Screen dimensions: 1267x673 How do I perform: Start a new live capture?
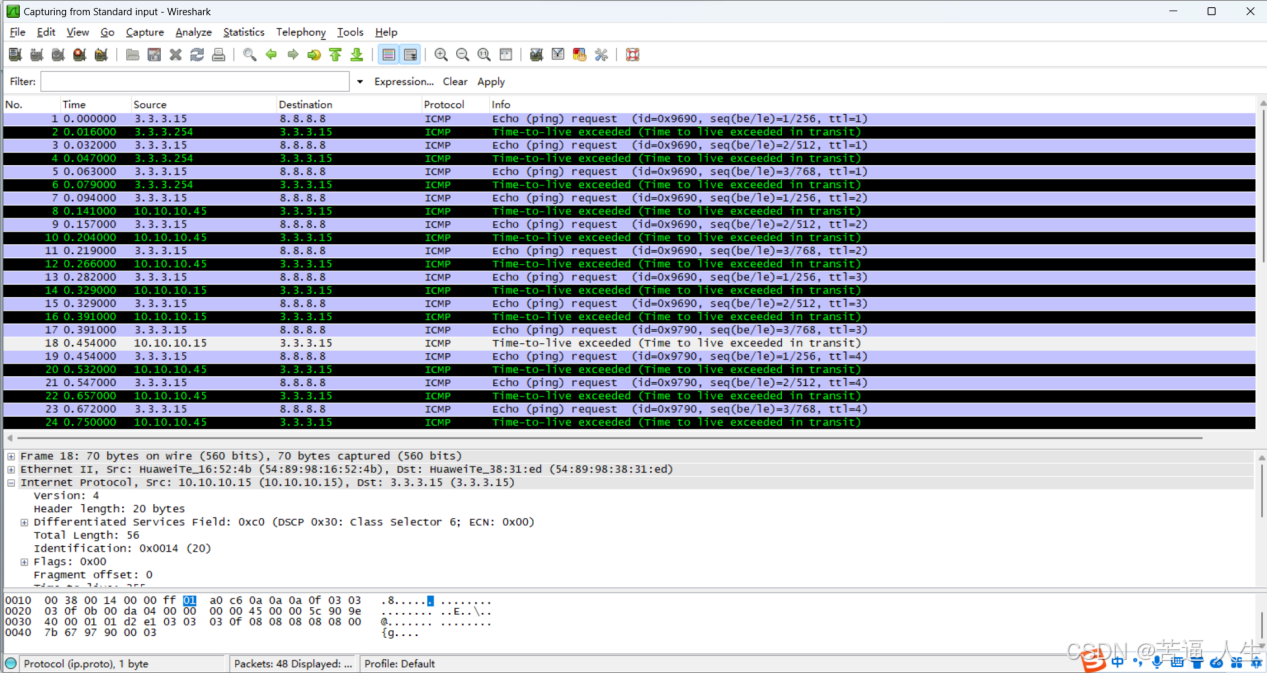coord(58,55)
